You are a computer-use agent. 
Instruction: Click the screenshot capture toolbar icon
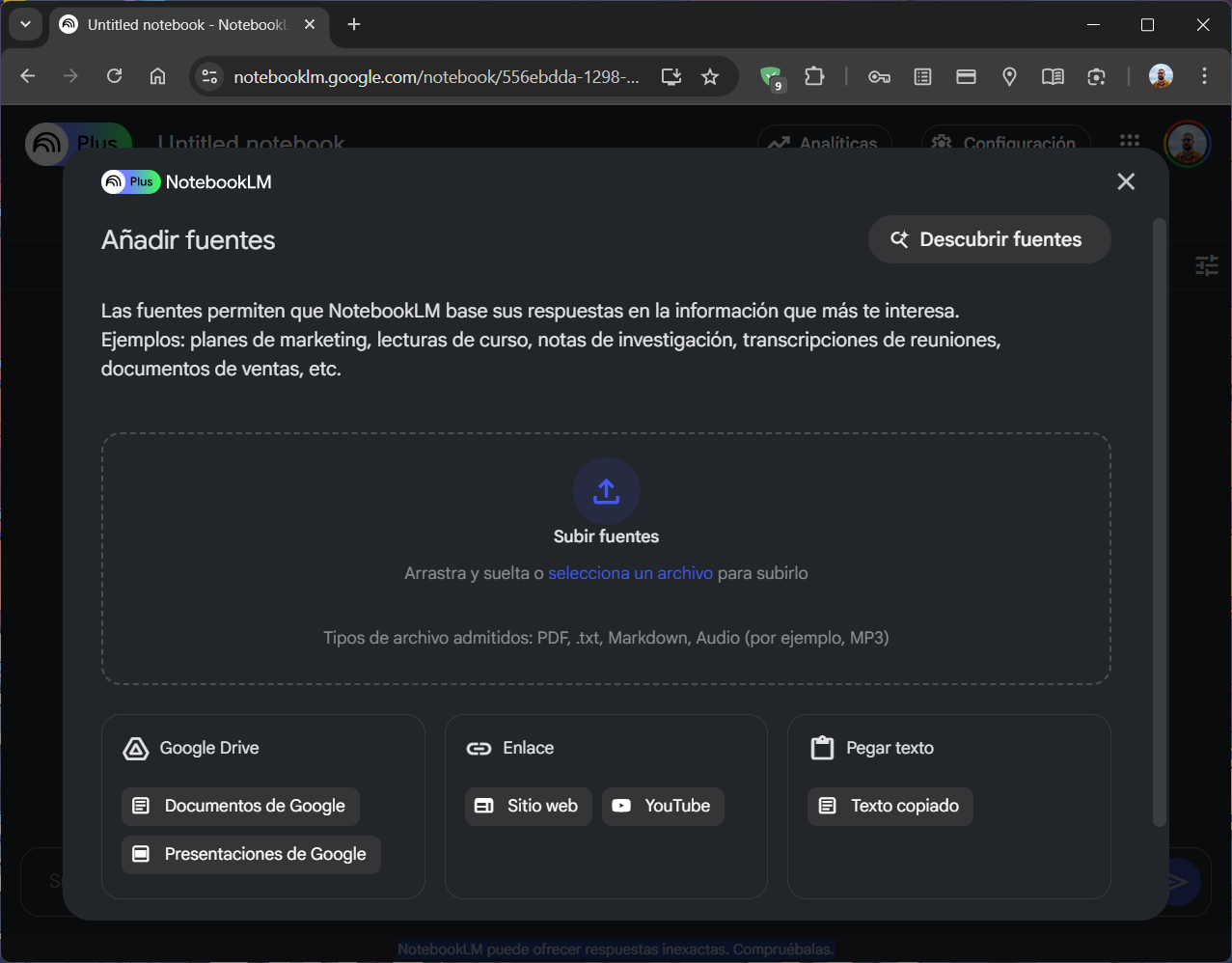1096,77
